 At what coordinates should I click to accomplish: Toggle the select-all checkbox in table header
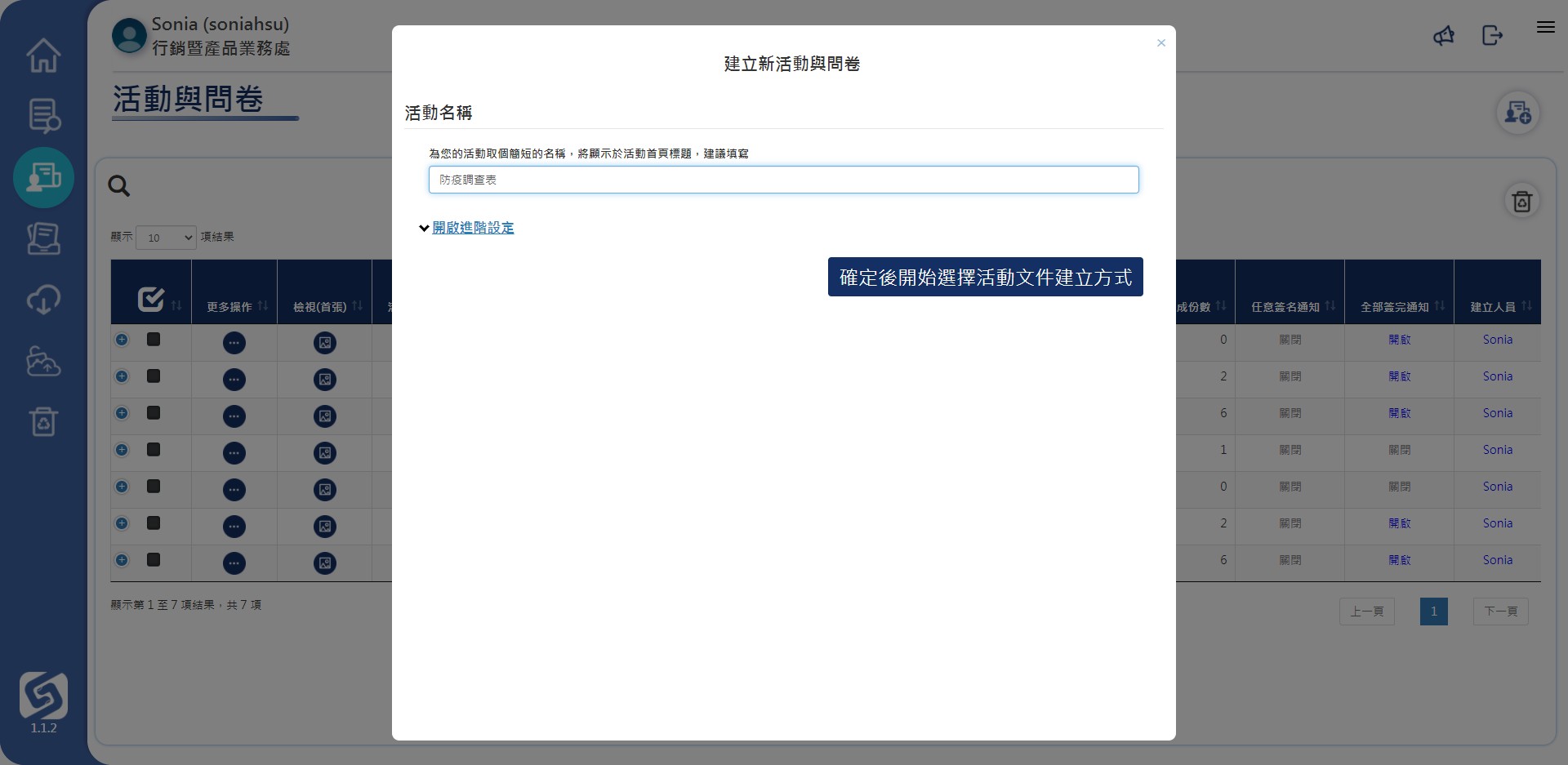(x=151, y=300)
